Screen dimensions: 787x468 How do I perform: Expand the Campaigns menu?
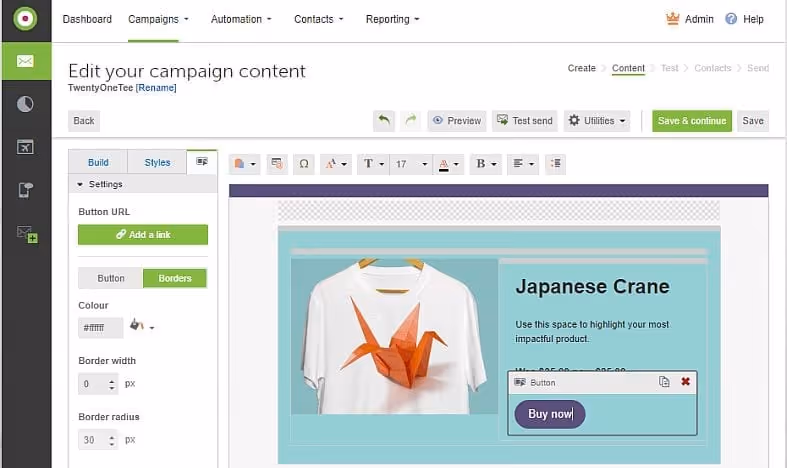click(158, 19)
